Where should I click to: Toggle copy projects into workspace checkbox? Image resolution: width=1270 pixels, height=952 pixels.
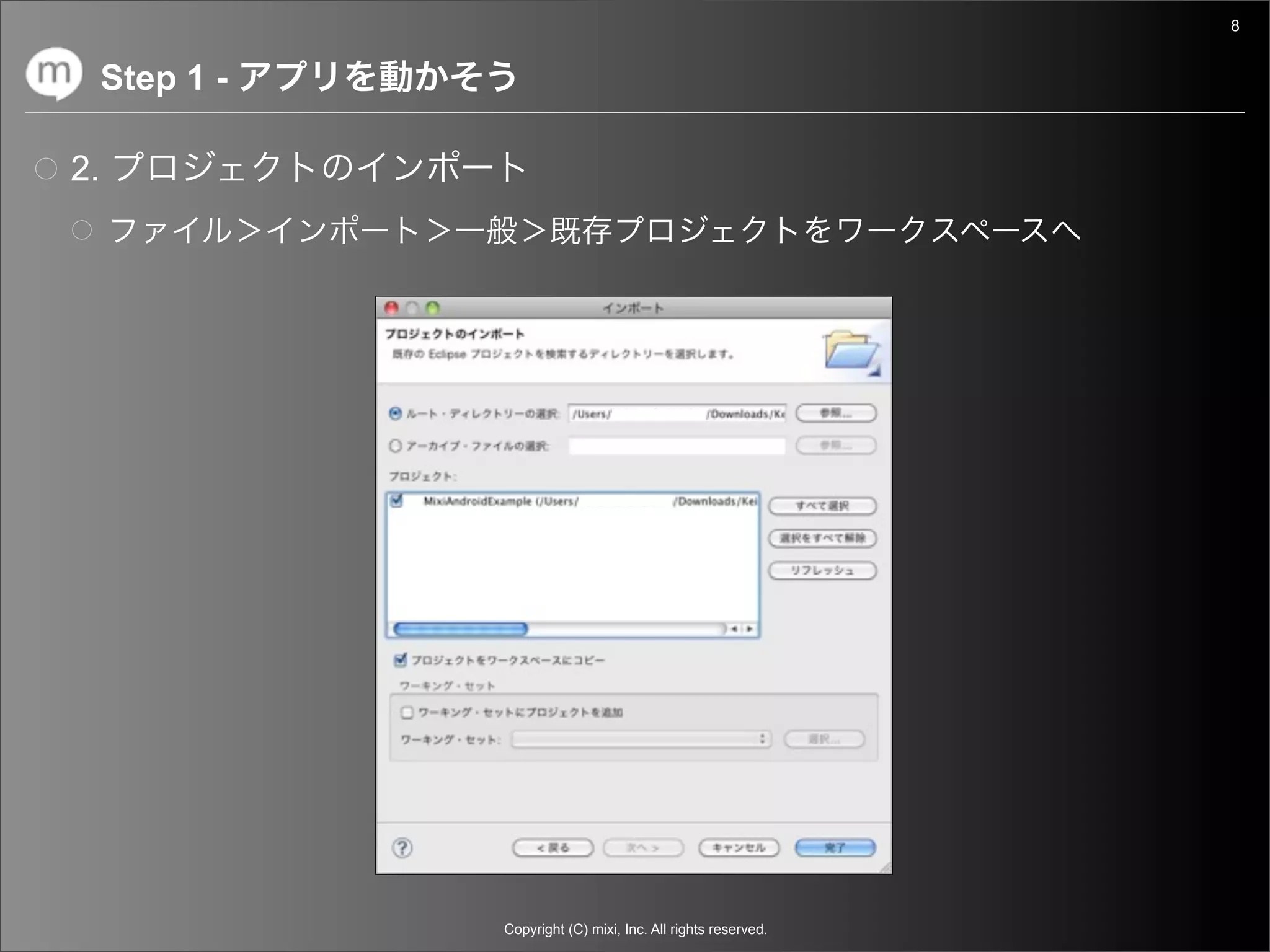coord(401,659)
